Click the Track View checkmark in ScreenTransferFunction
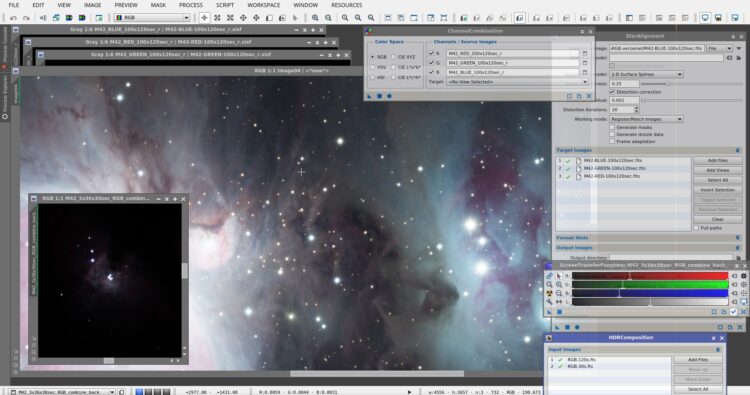Screen dimensions: 750x395 [734, 312]
